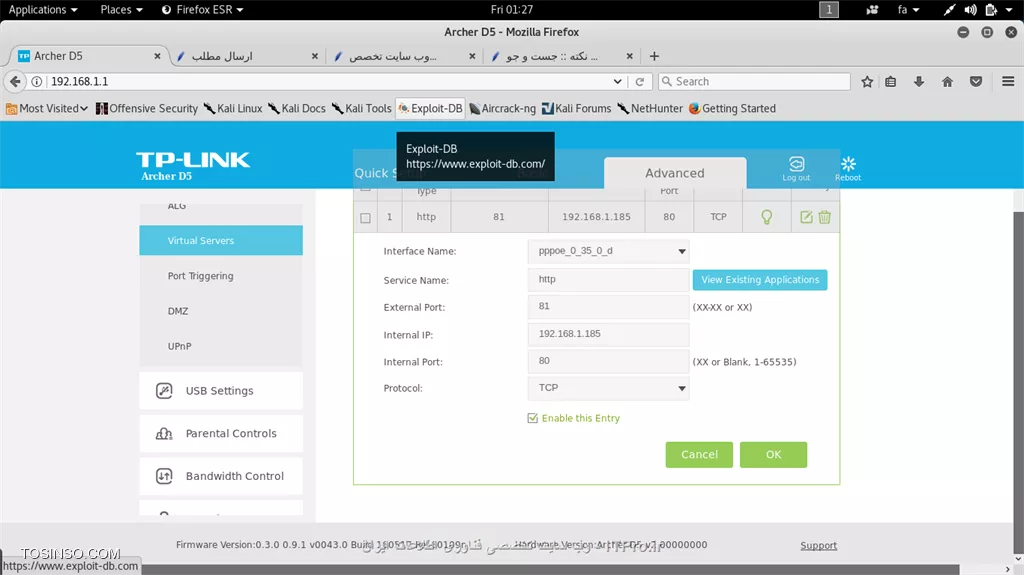Screen dimensions: 1024x575
Task: Click workspace indicator 1 in top bar
Action: [x=829, y=10]
